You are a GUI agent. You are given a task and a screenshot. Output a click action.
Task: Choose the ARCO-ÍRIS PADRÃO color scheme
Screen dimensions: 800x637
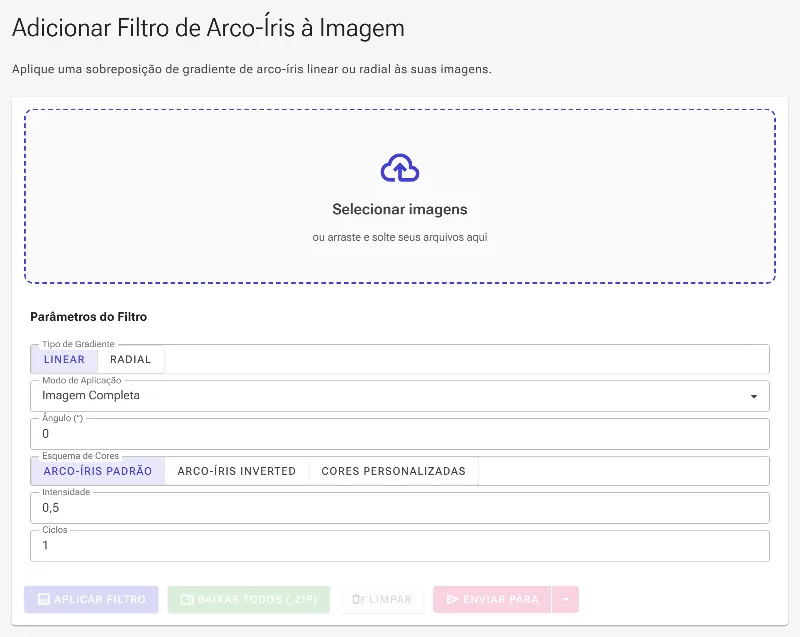[98, 471]
